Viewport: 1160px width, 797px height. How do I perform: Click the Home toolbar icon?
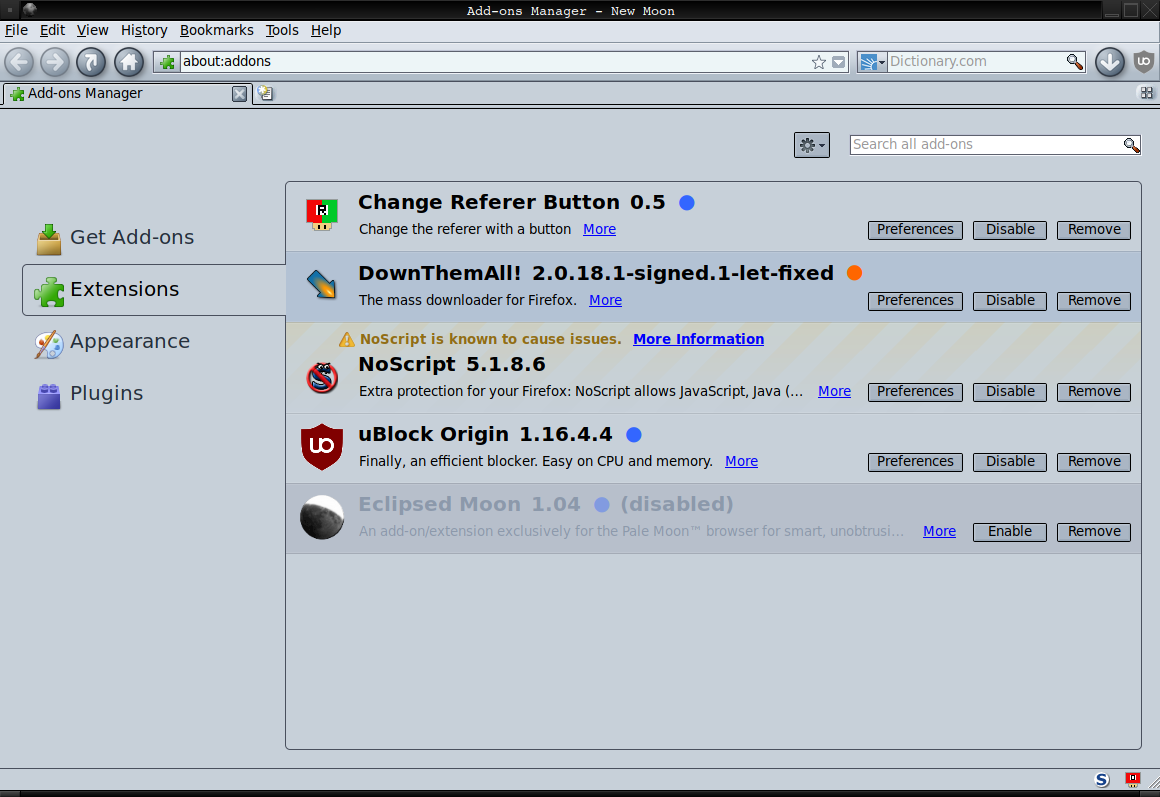tap(128, 62)
